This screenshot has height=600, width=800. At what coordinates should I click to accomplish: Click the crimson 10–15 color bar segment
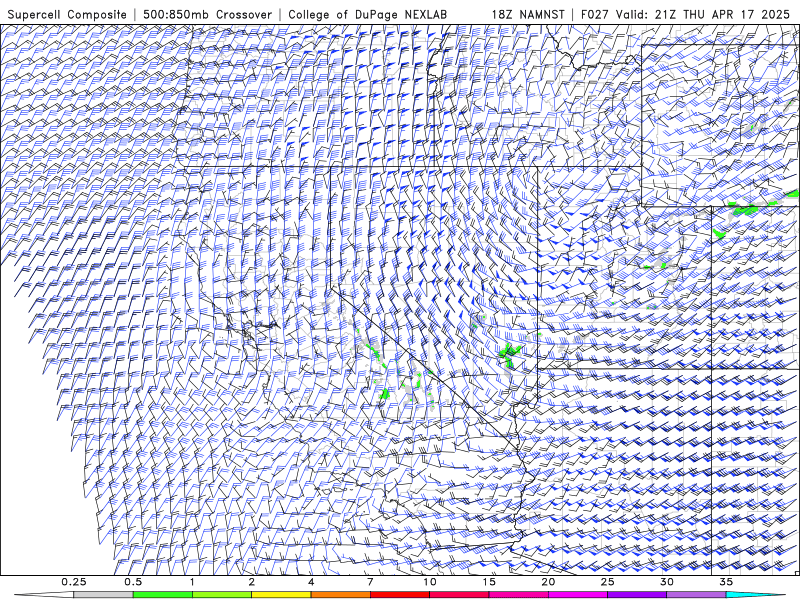tap(459, 595)
